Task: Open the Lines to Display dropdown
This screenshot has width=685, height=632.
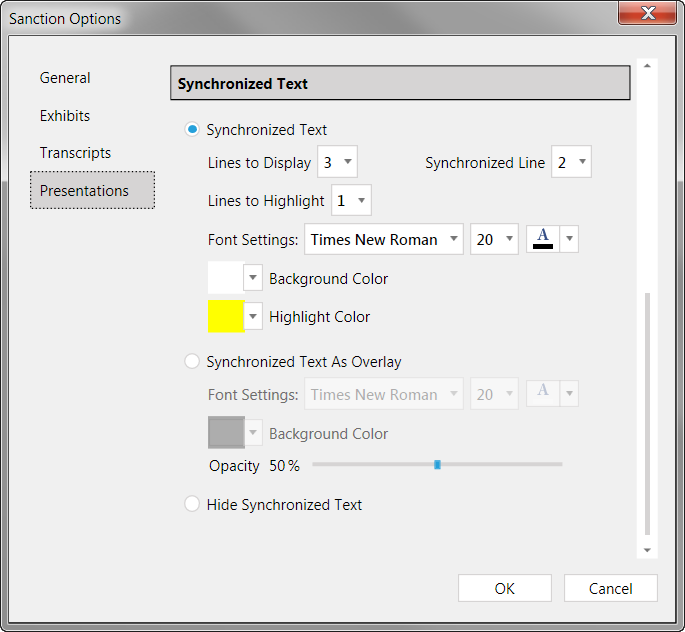Action: click(x=337, y=162)
